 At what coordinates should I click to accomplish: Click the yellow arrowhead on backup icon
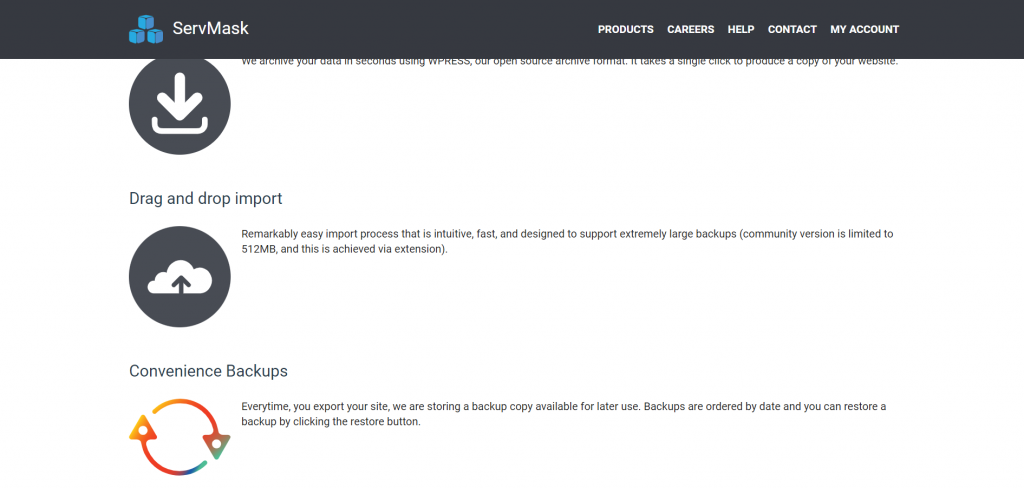[x=142, y=428]
